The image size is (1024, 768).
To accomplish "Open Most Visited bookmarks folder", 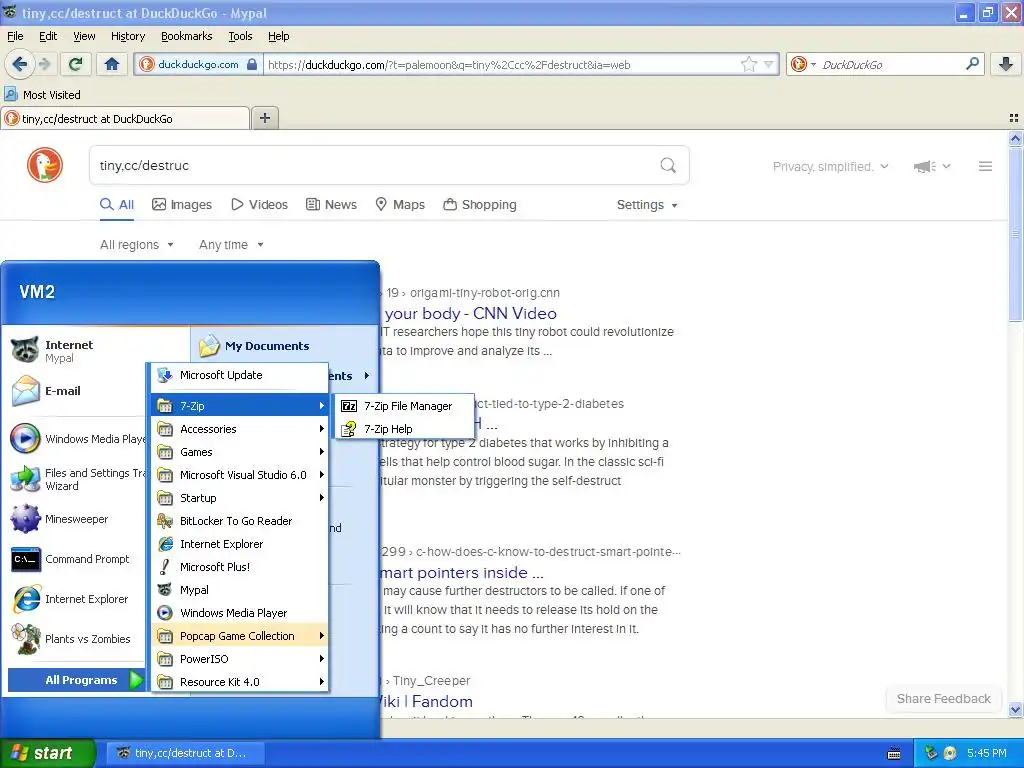I will coord(43,95).
